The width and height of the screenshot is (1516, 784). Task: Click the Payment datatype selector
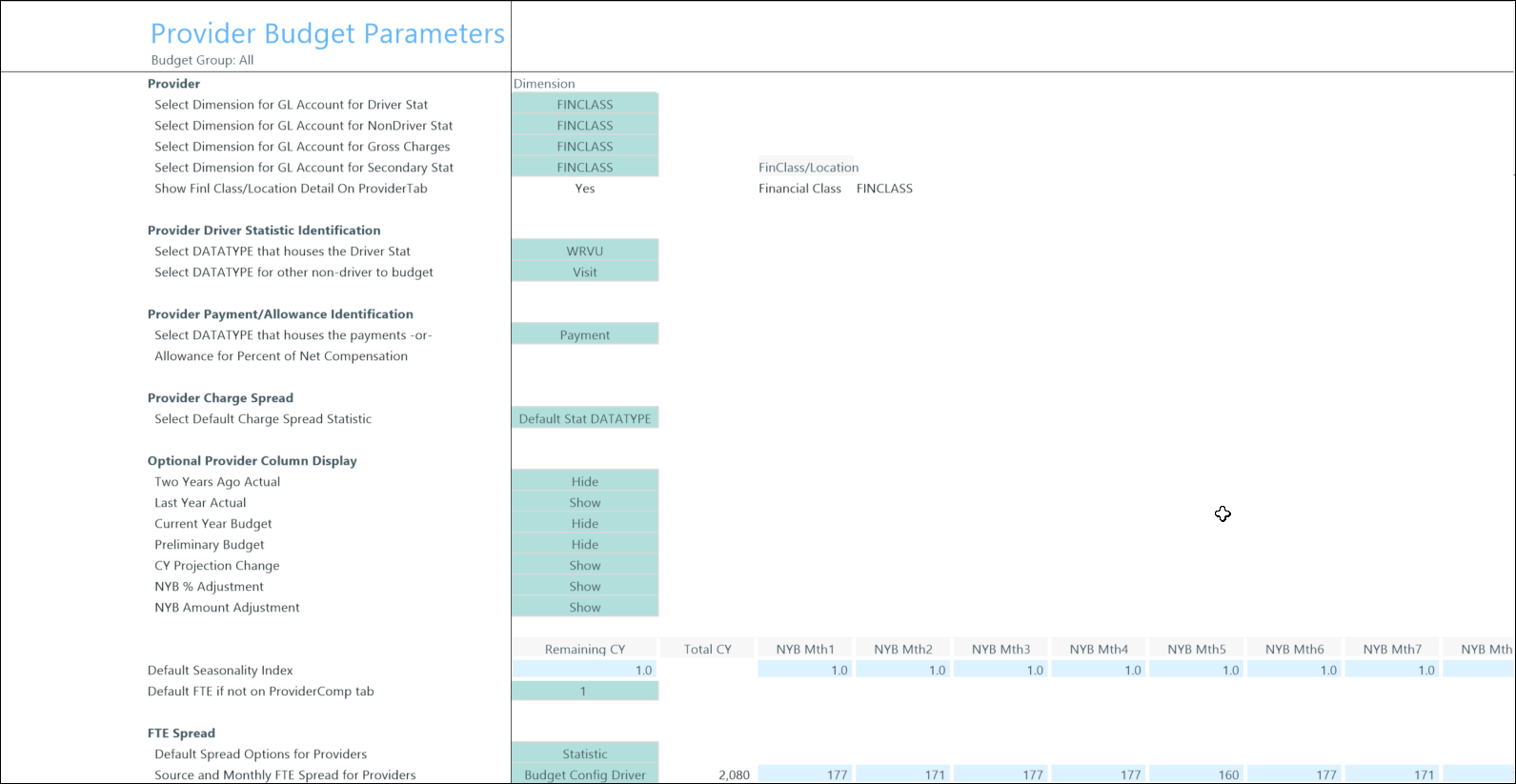point(584,335)
